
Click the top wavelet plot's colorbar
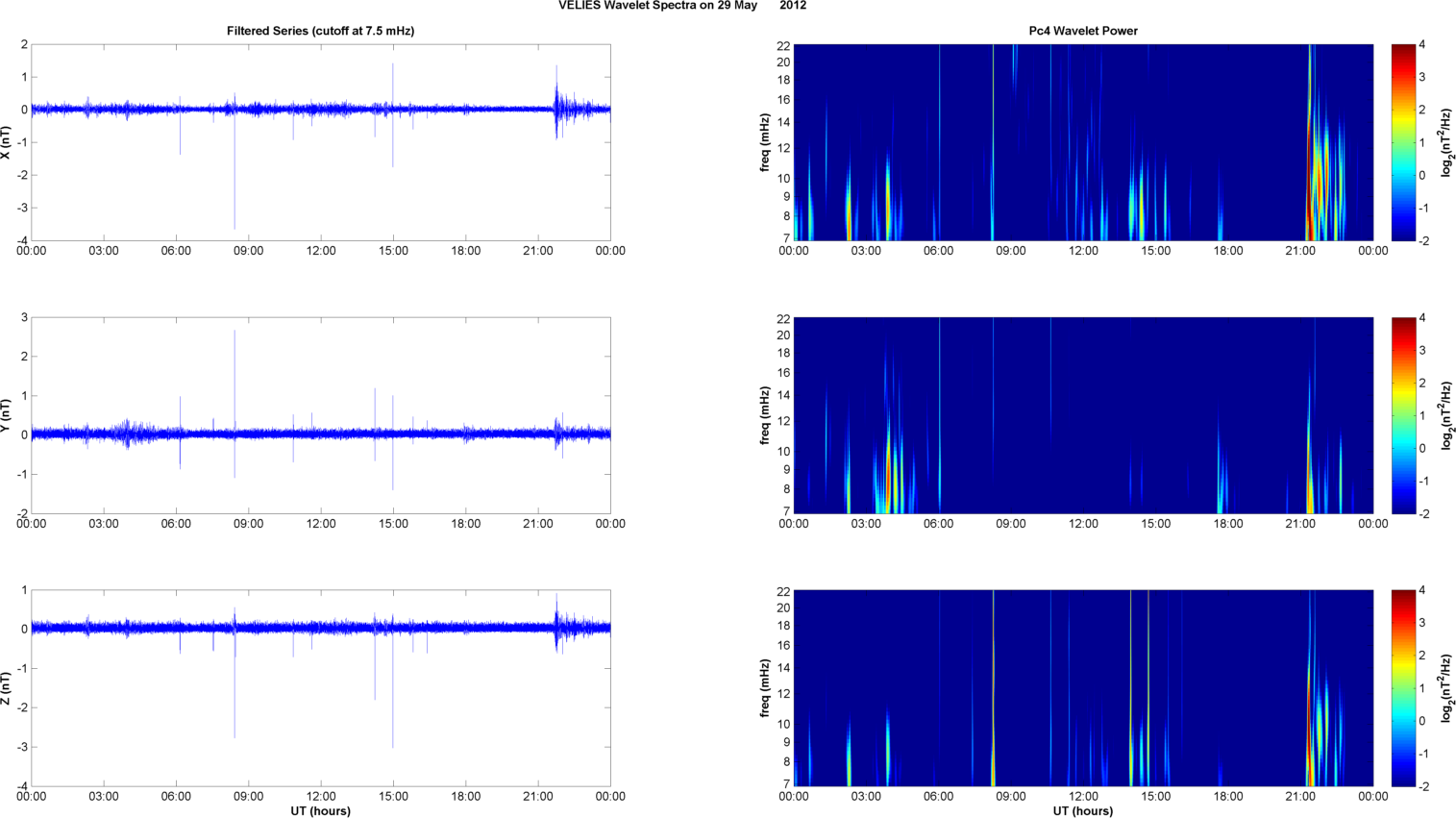[x=1403, y=142]
